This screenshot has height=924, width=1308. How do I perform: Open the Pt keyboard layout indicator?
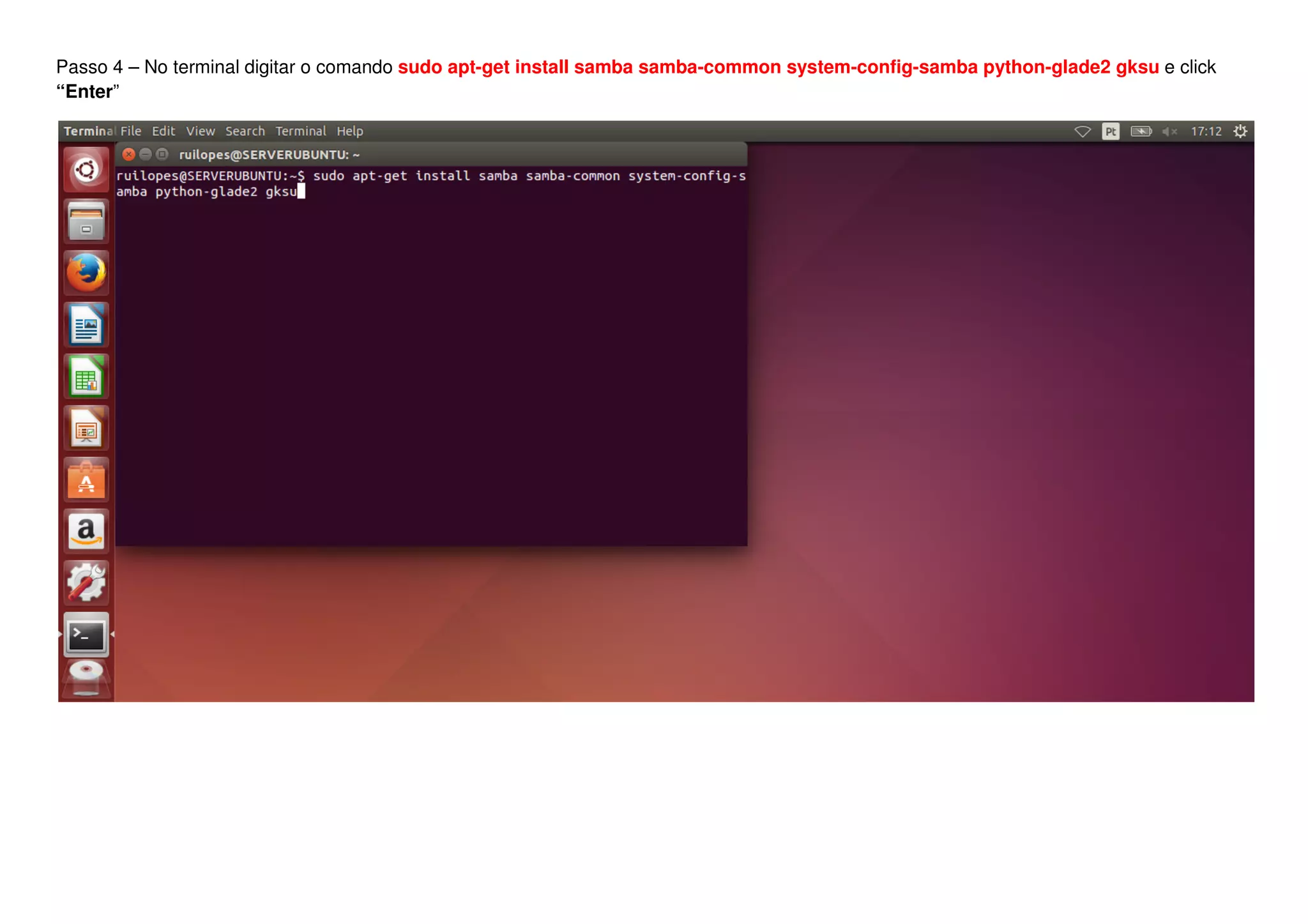[x=1111, y=132]
